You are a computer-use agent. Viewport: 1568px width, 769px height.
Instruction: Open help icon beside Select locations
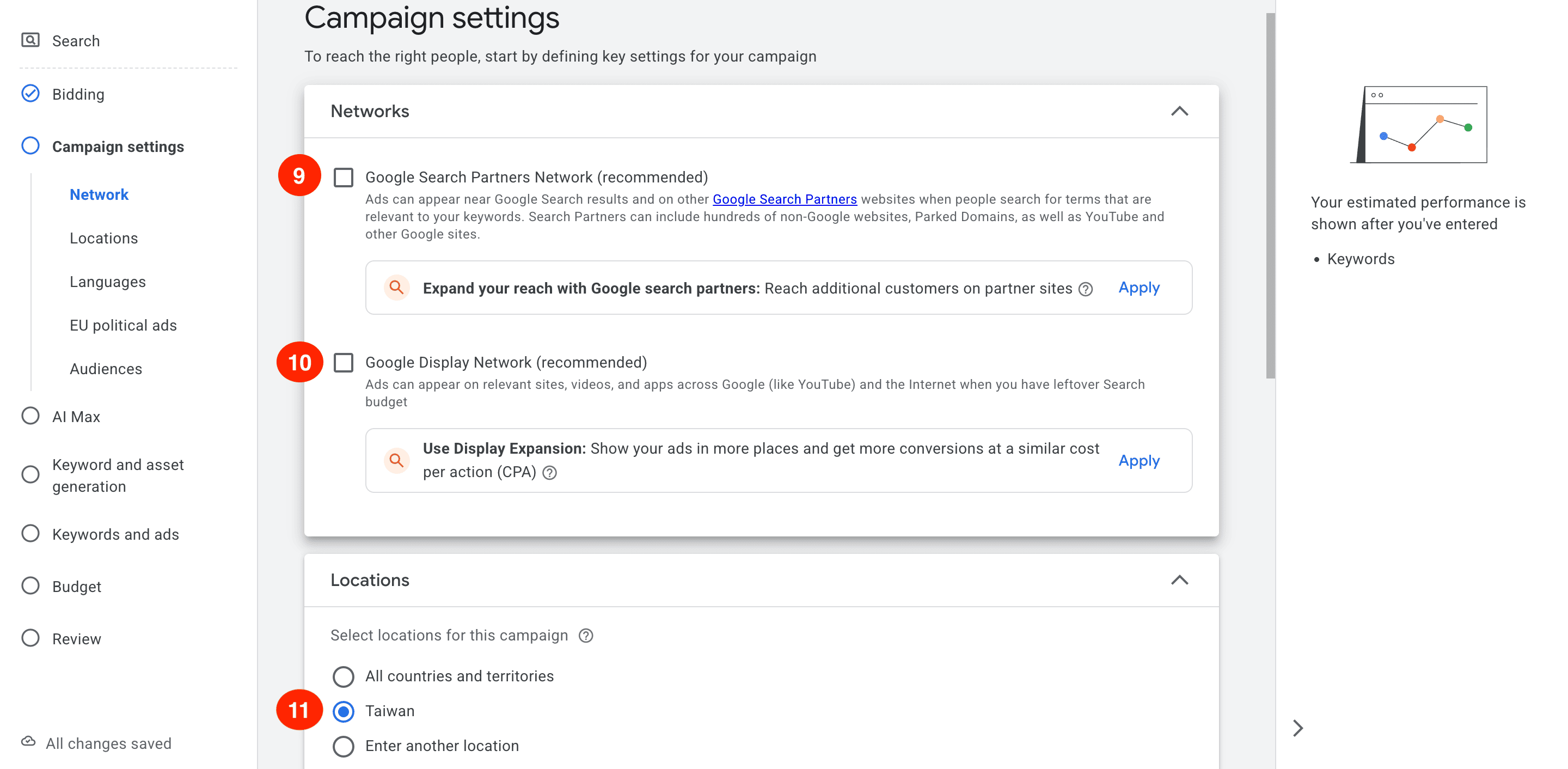tap(586, 636)
